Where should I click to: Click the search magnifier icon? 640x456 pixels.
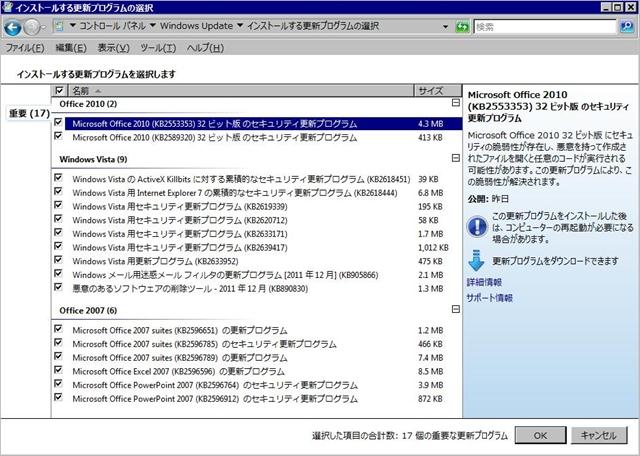627,27
